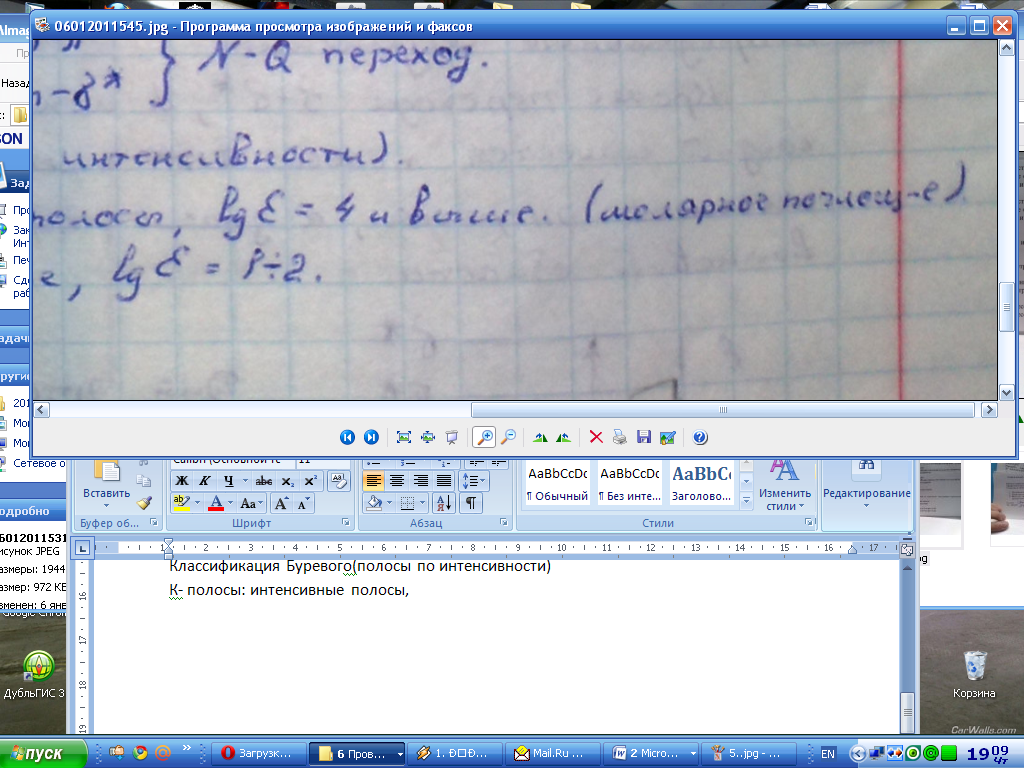Screen dimensions: 1024x768
Task: Switch to Opera Загрузки taskbar window
Action: pos(259,753)
